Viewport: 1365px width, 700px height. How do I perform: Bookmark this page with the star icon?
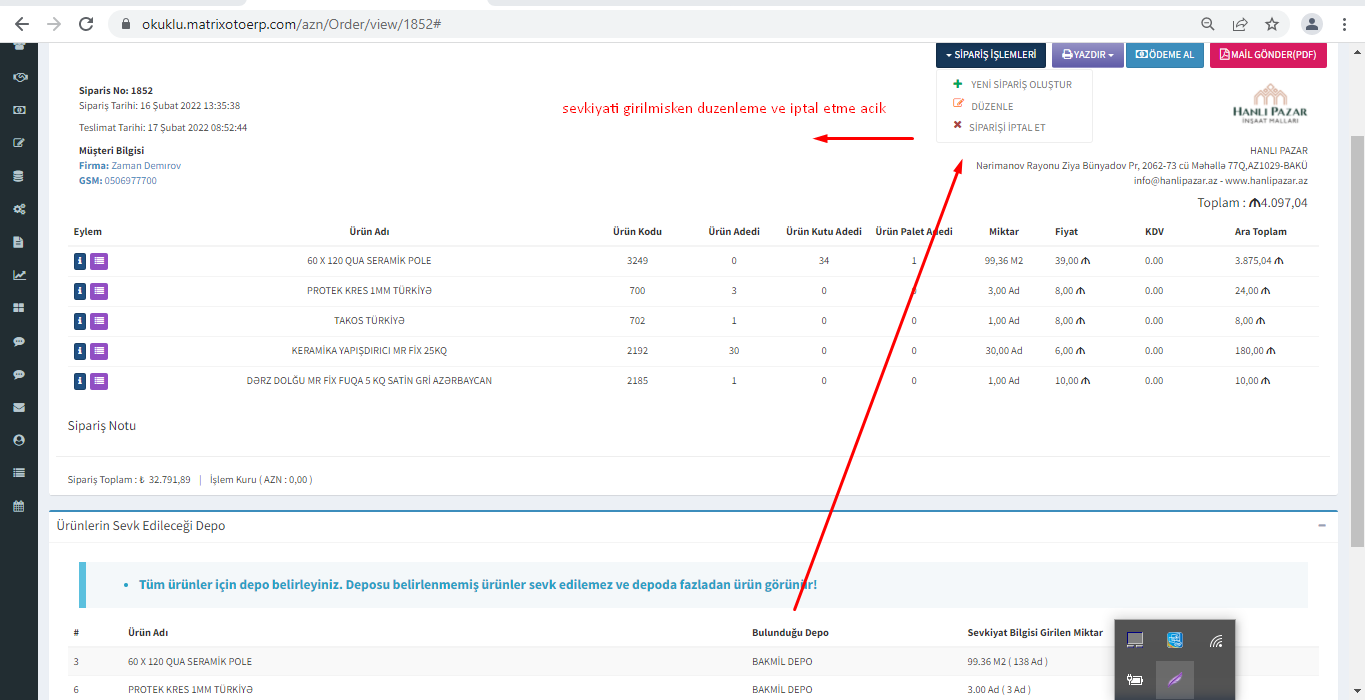(1271, 24)
